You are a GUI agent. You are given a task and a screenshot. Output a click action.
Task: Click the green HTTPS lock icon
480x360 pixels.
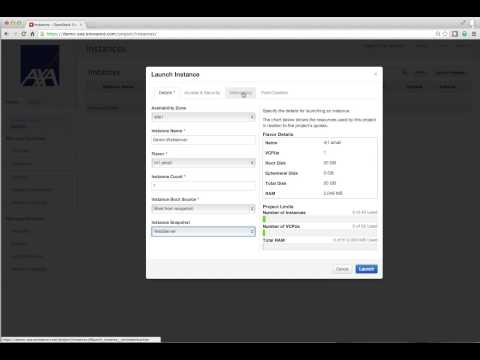42,34
